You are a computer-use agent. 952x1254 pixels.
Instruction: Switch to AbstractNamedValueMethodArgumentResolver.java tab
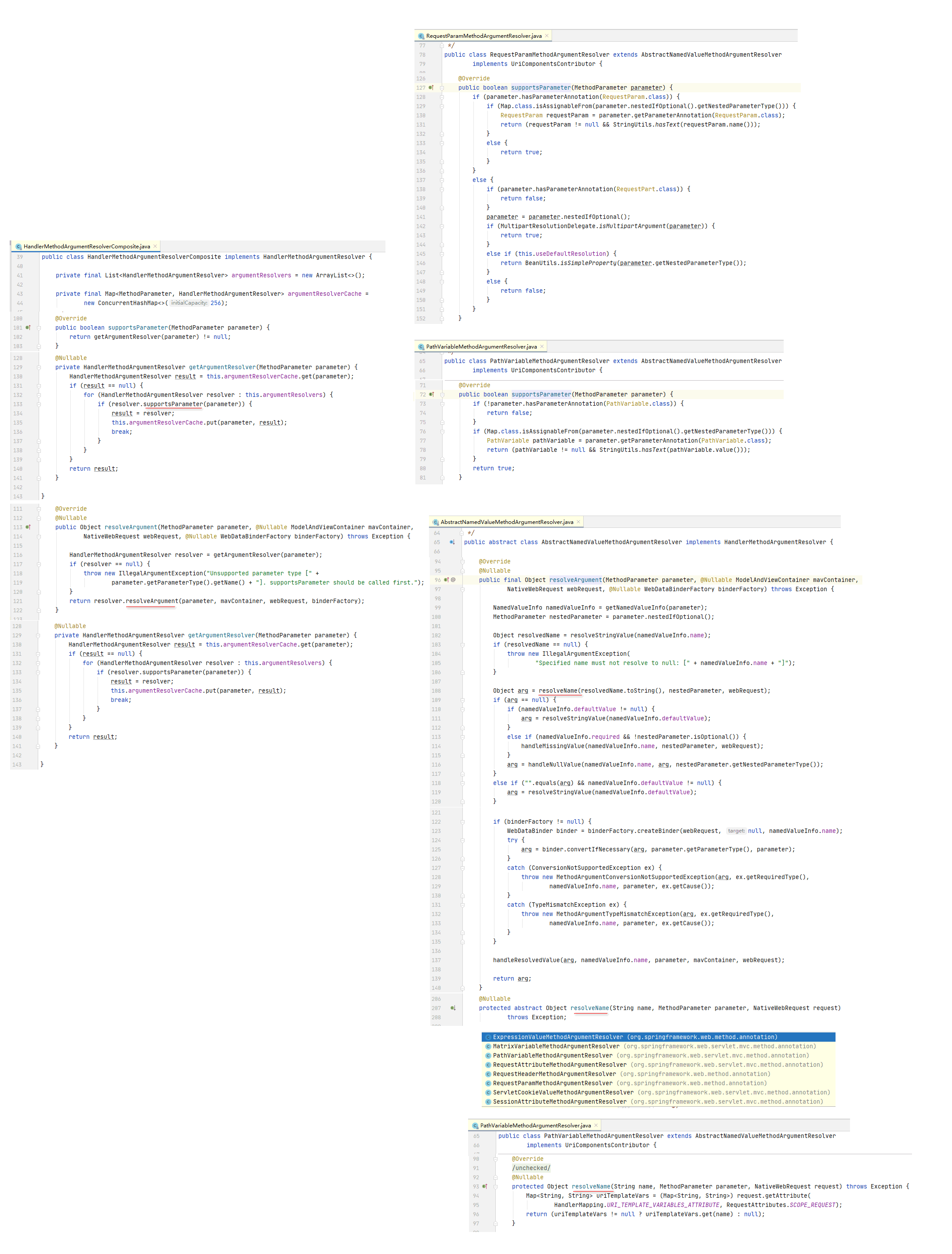507,522
